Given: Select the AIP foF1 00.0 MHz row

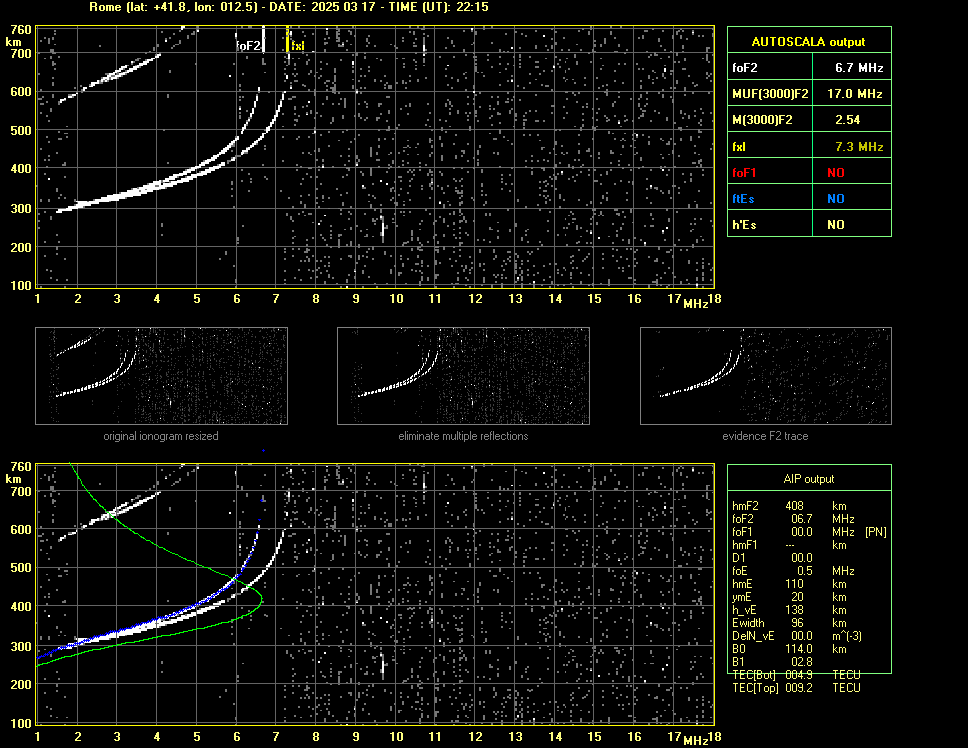Looking at the screenshot, I should click(x=809, y=531).
